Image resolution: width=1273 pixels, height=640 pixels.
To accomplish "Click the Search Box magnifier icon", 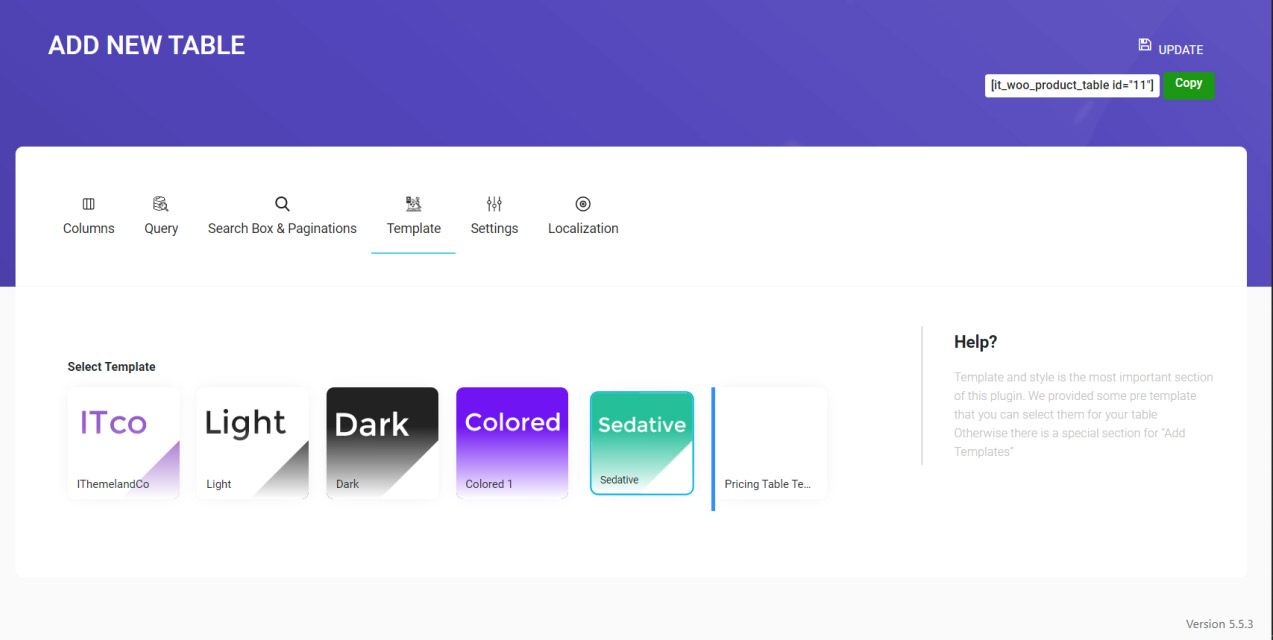I will click(x=282, y=204).
